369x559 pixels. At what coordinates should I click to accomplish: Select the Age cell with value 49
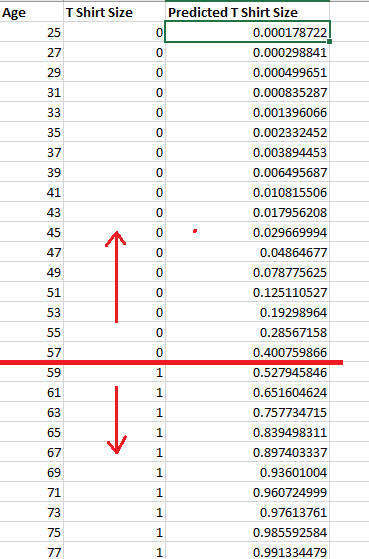click(31, 272)
